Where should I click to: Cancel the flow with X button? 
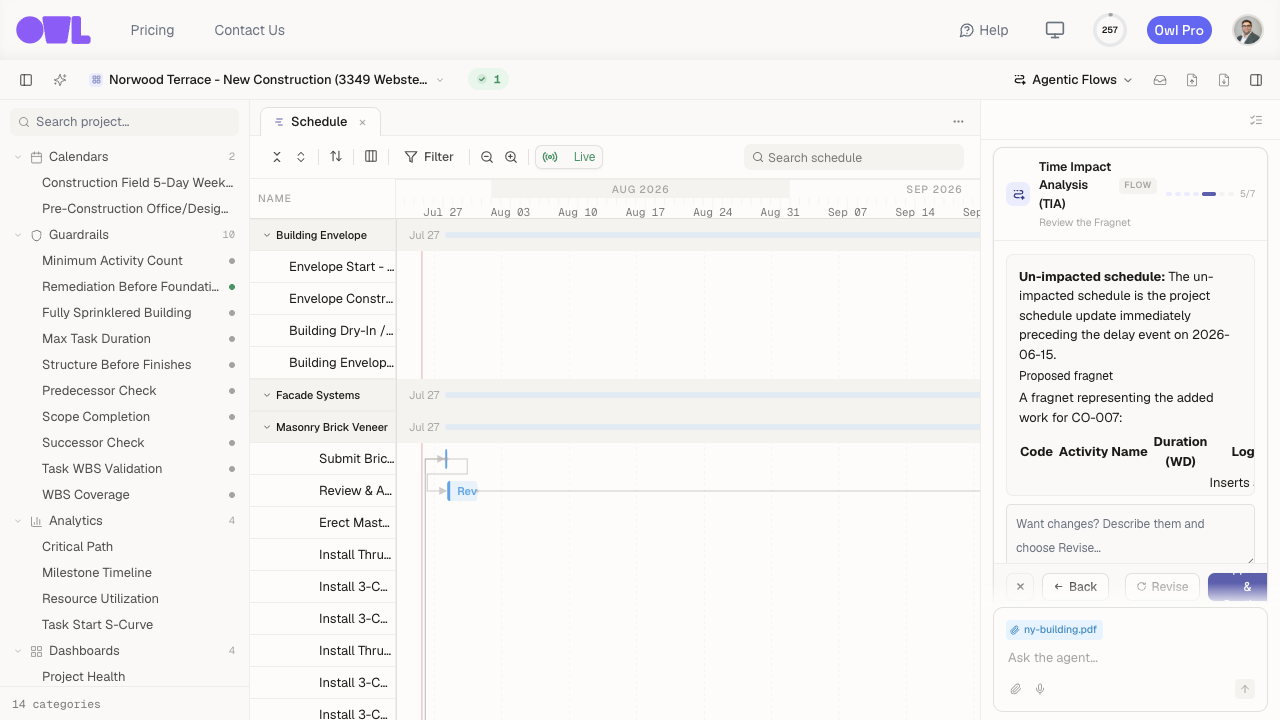[x=1019, y=587]
